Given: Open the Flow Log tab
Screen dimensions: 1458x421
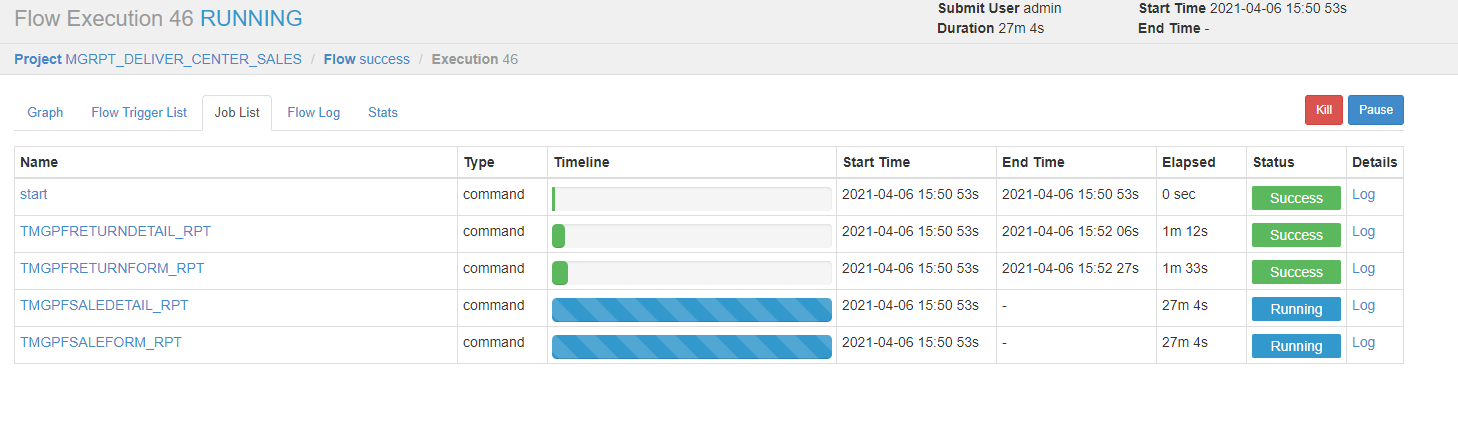Looking at the screenshot, I should [x=314, y=113].
